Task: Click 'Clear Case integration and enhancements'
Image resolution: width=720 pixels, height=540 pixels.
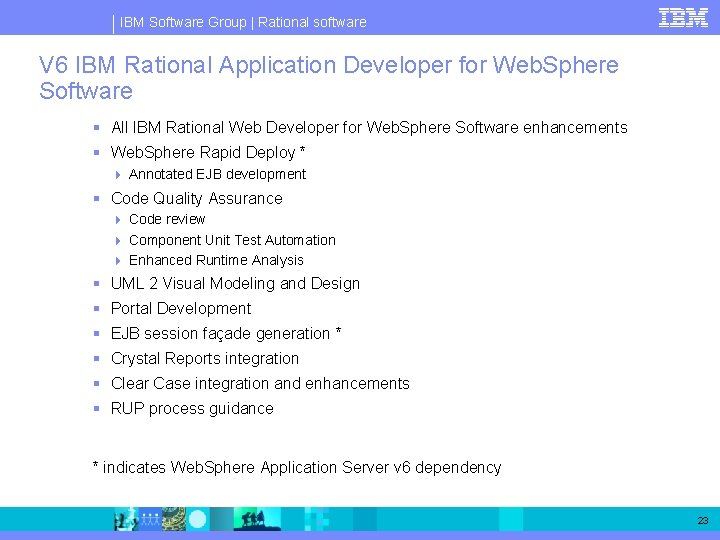Action: pos(260,383)
